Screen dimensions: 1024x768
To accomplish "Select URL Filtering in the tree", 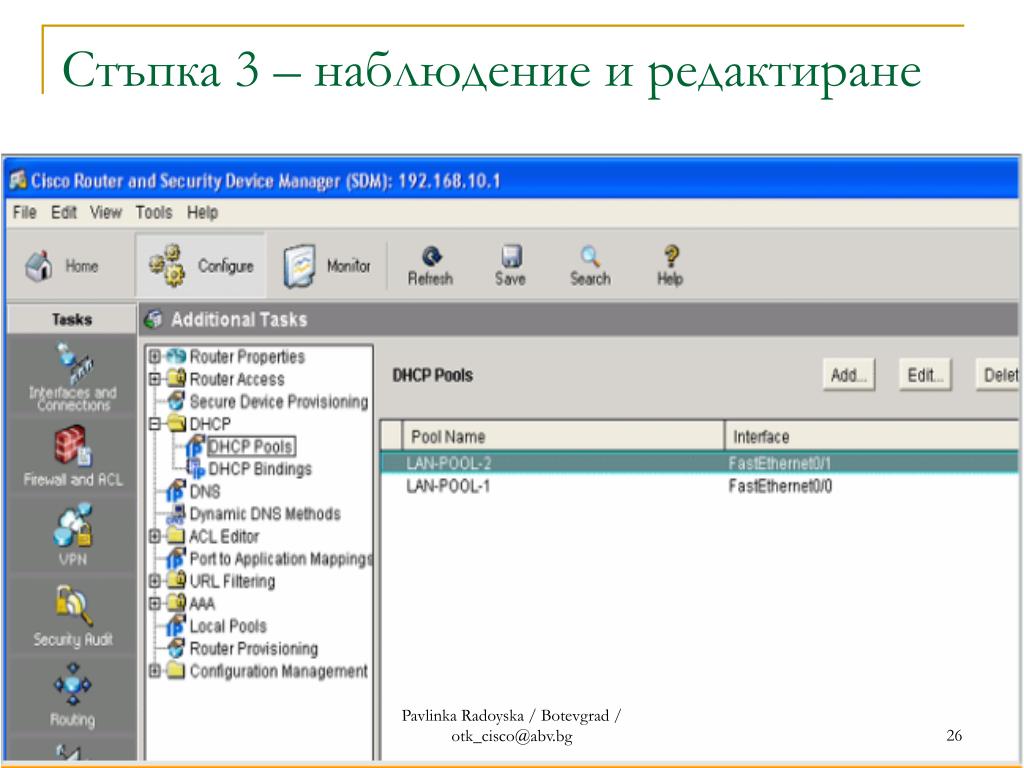I will tap(232, 581).
